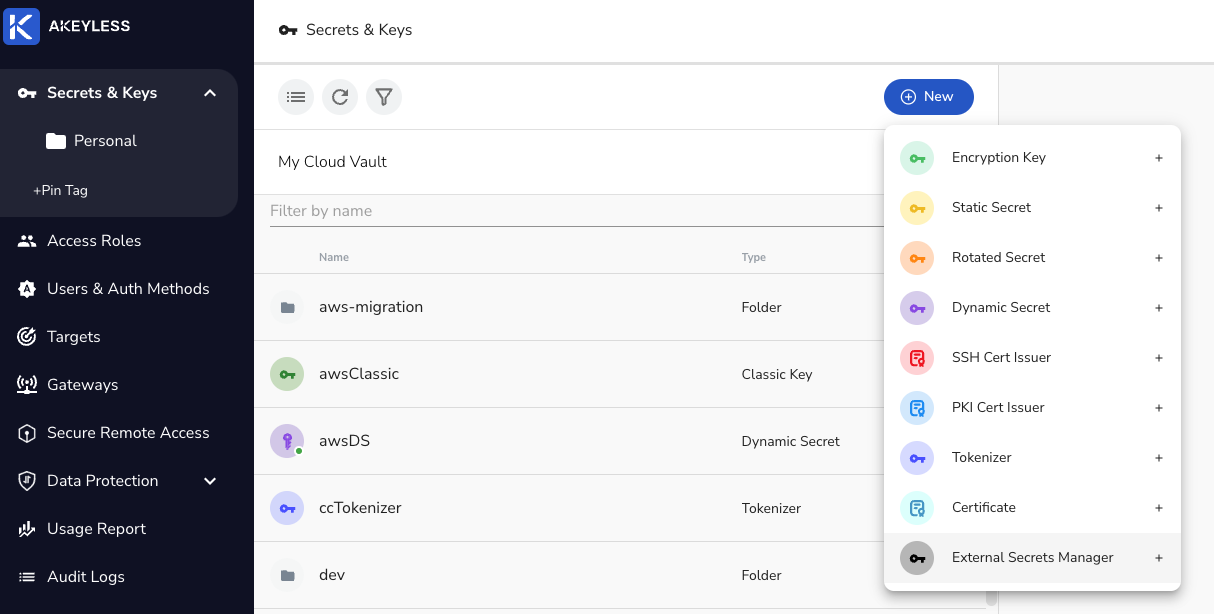Choose Rotated Secret menu entry

pos(1032,258)
